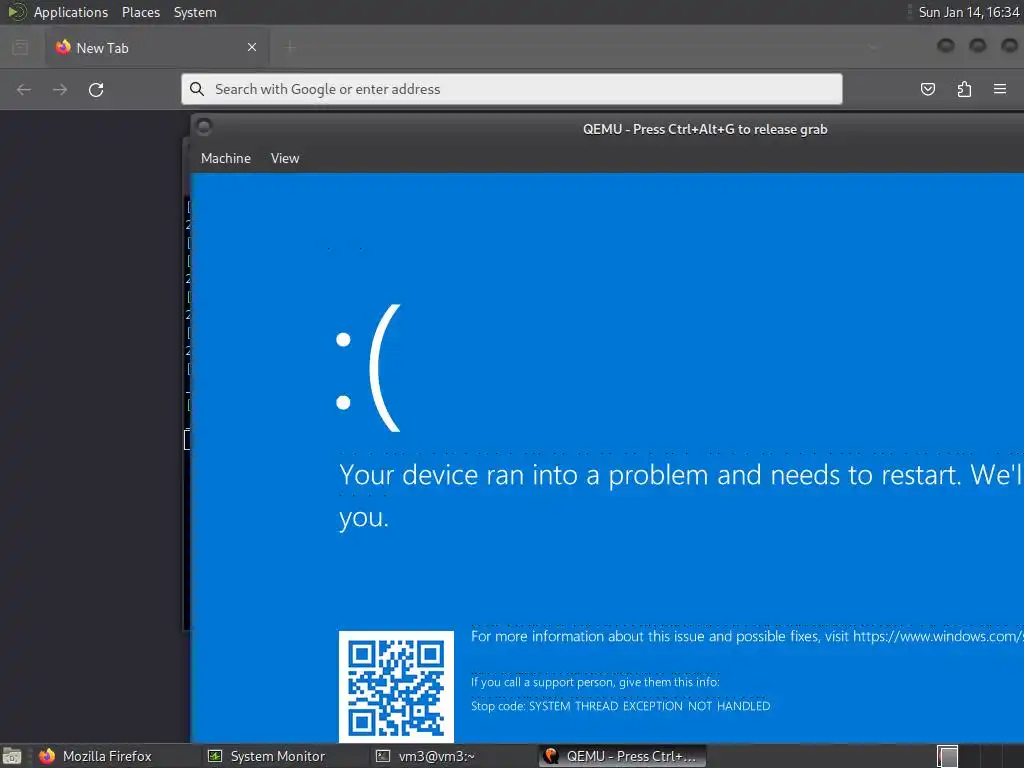Click the clock showing Sun Jan 14
The height and width of the screenshot is (768, 1024).
point(968,12)
